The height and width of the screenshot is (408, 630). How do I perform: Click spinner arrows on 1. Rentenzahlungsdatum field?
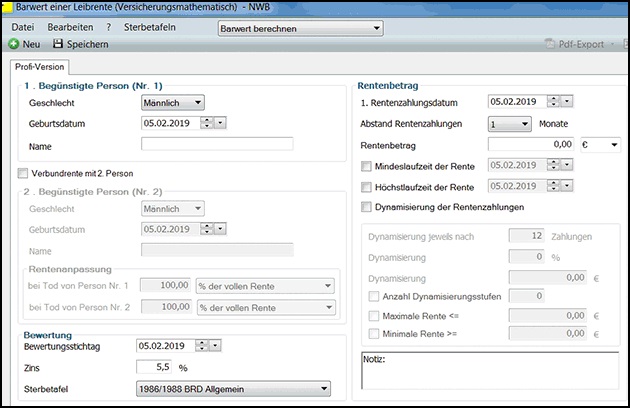pos(552,101)
